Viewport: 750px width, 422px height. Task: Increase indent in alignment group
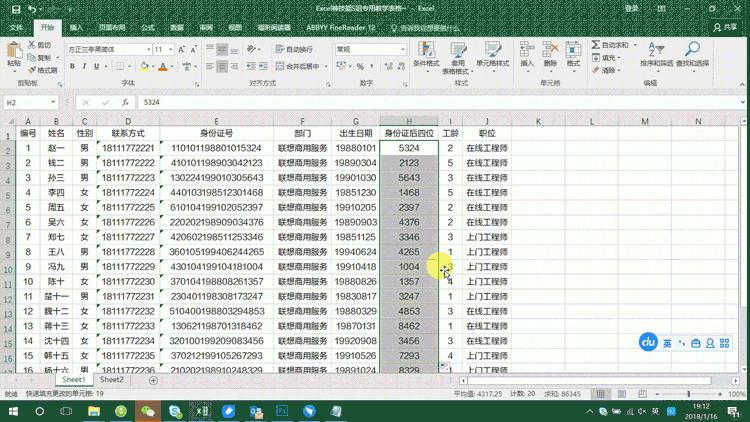263,66
